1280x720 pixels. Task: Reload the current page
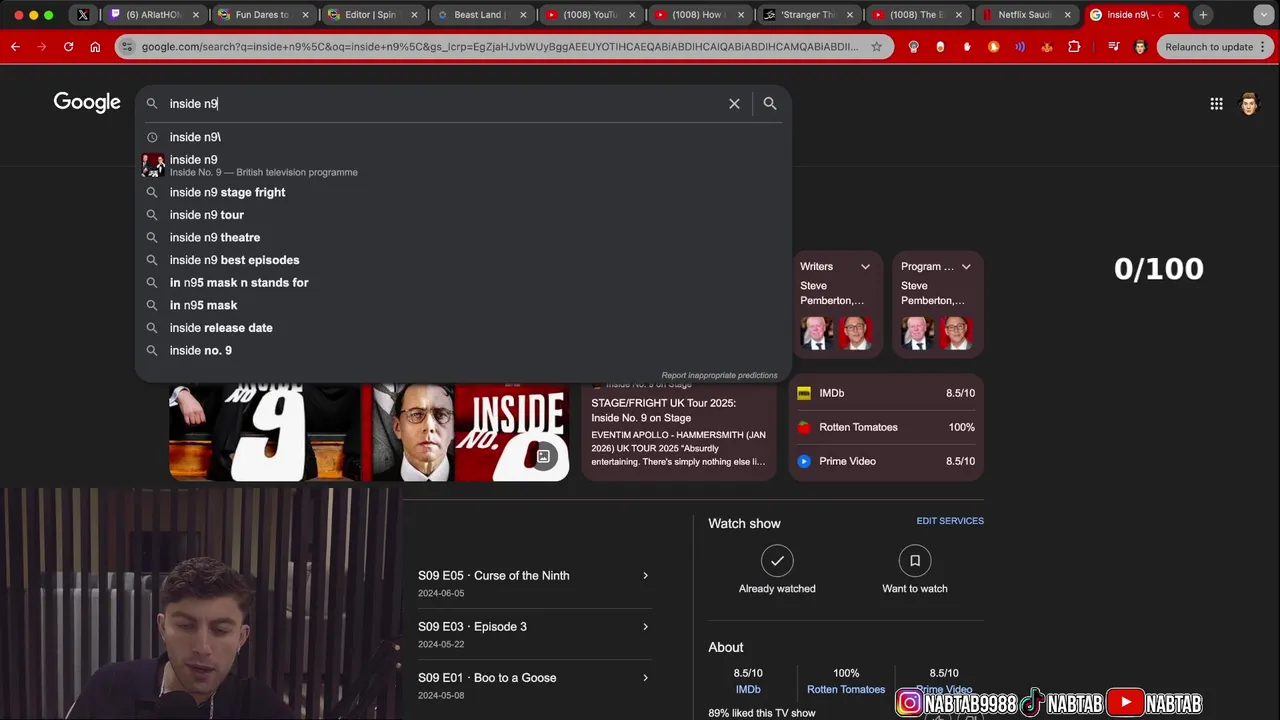(68, 47)
